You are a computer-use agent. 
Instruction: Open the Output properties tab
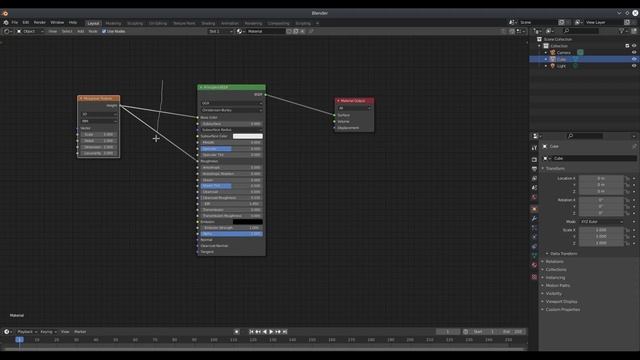(534, 169)
